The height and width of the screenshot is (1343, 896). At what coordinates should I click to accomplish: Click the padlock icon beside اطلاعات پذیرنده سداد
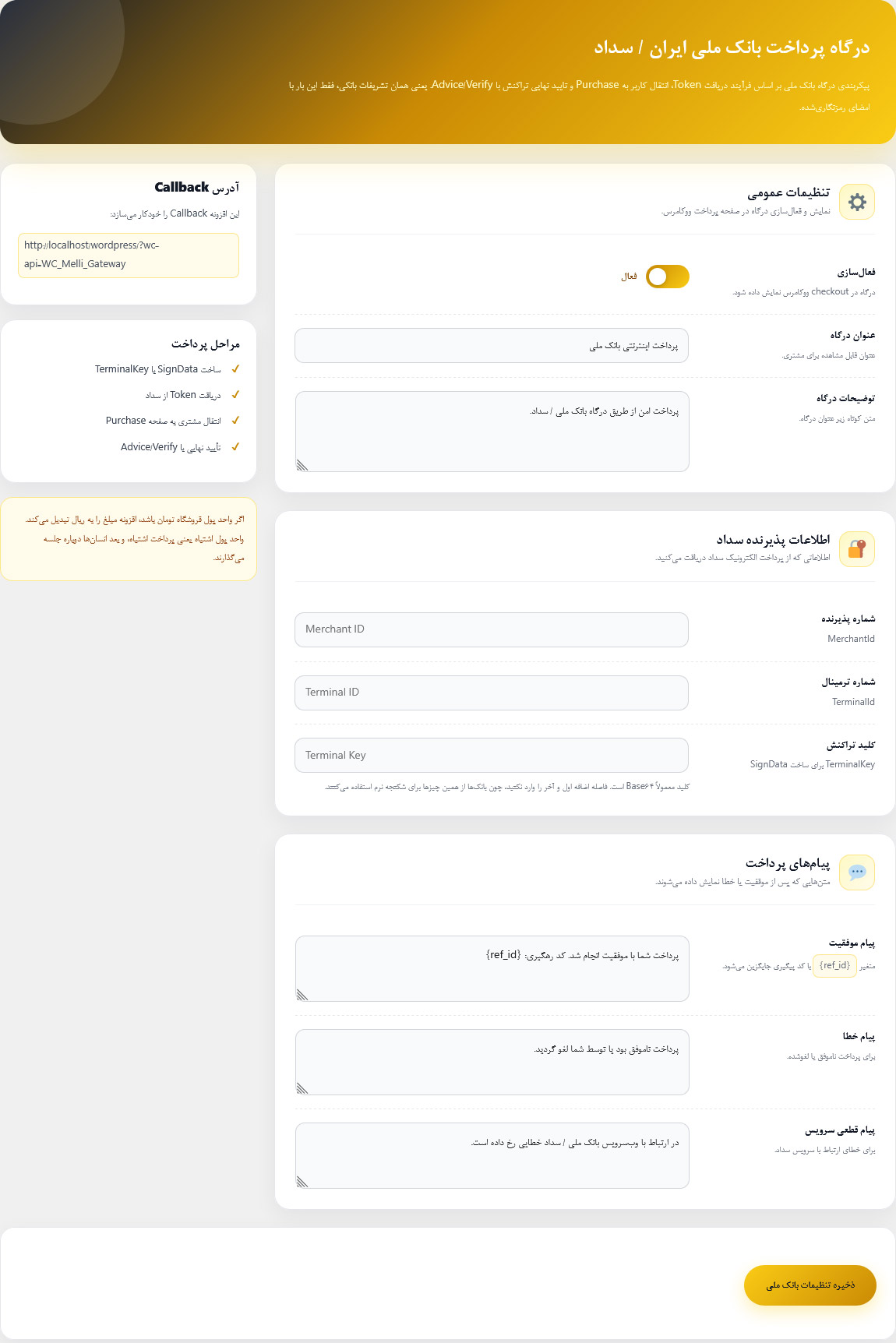tap(857, 549)
